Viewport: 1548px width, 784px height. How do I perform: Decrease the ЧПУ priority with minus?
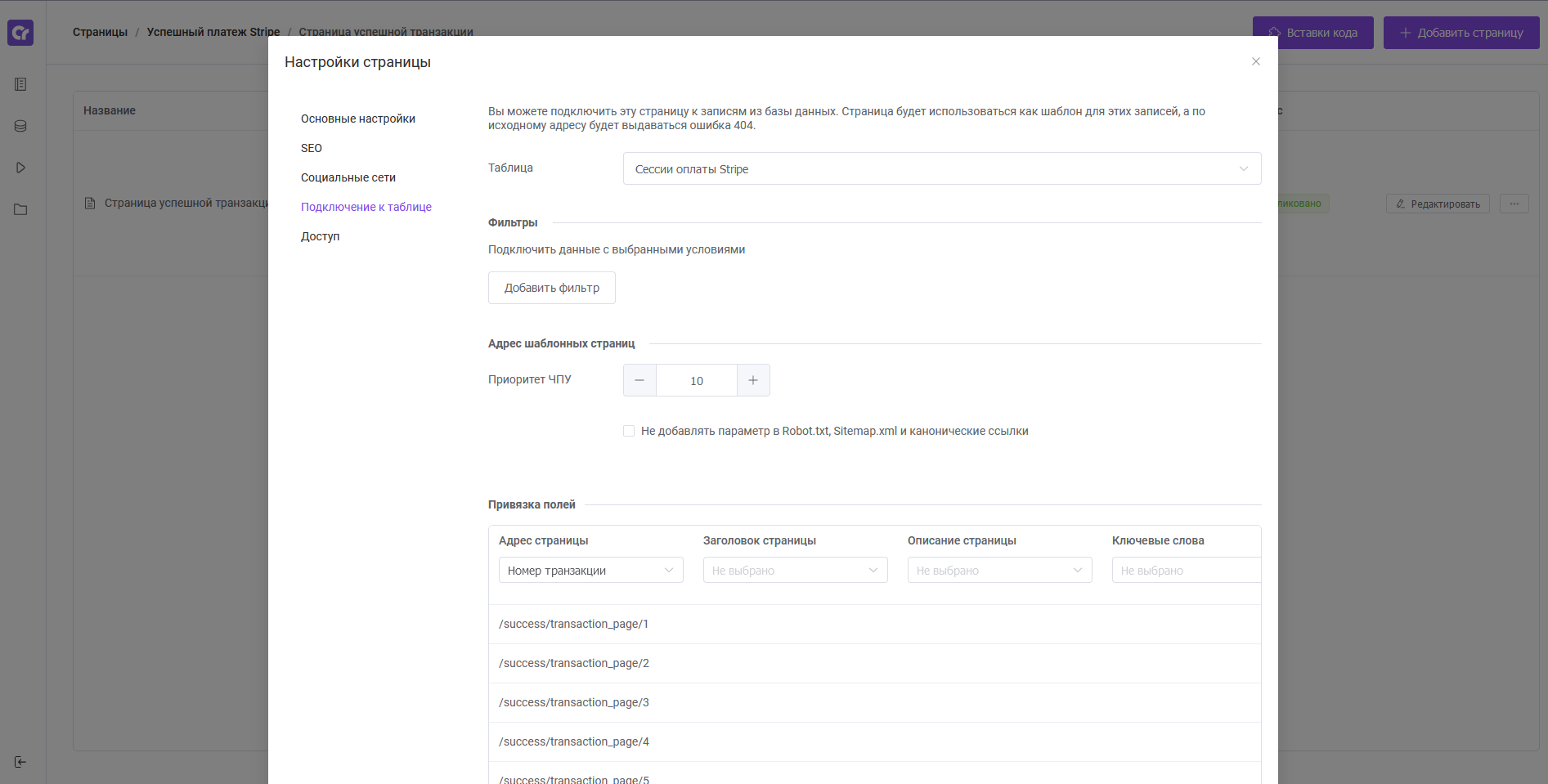click(639, 380)
